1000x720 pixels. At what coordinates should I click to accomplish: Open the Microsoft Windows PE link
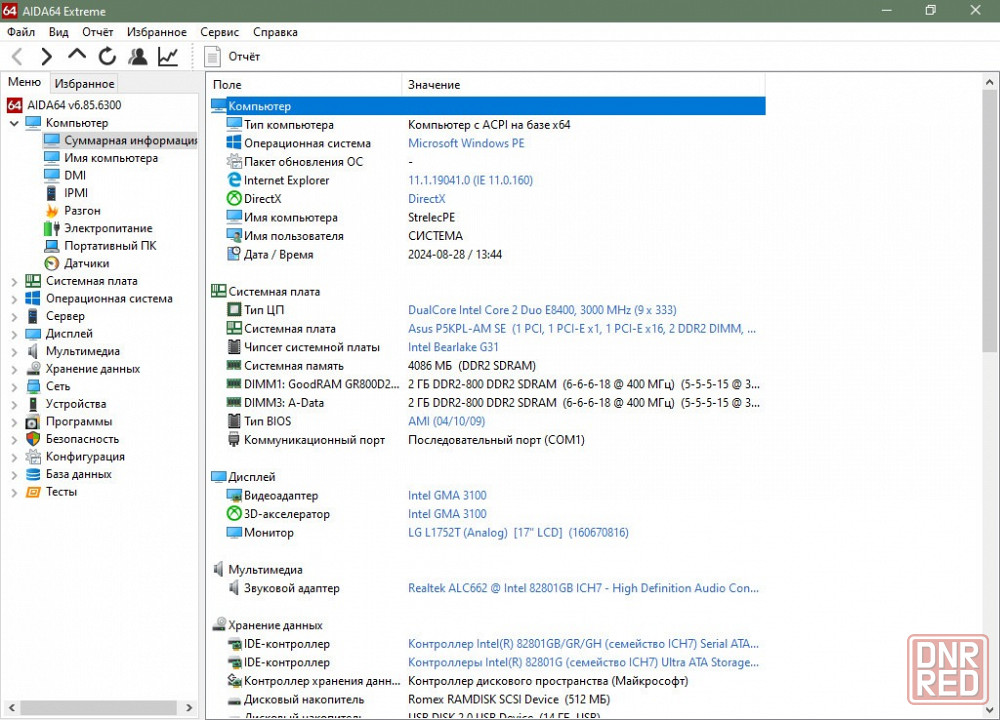coord(466,143)
